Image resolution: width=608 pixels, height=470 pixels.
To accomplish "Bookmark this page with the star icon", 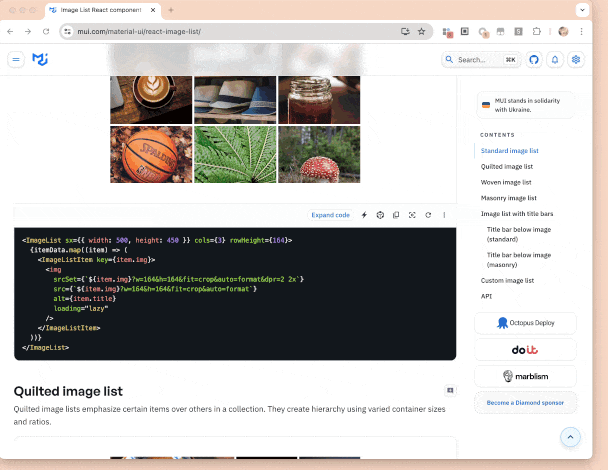I will [421, 31].
